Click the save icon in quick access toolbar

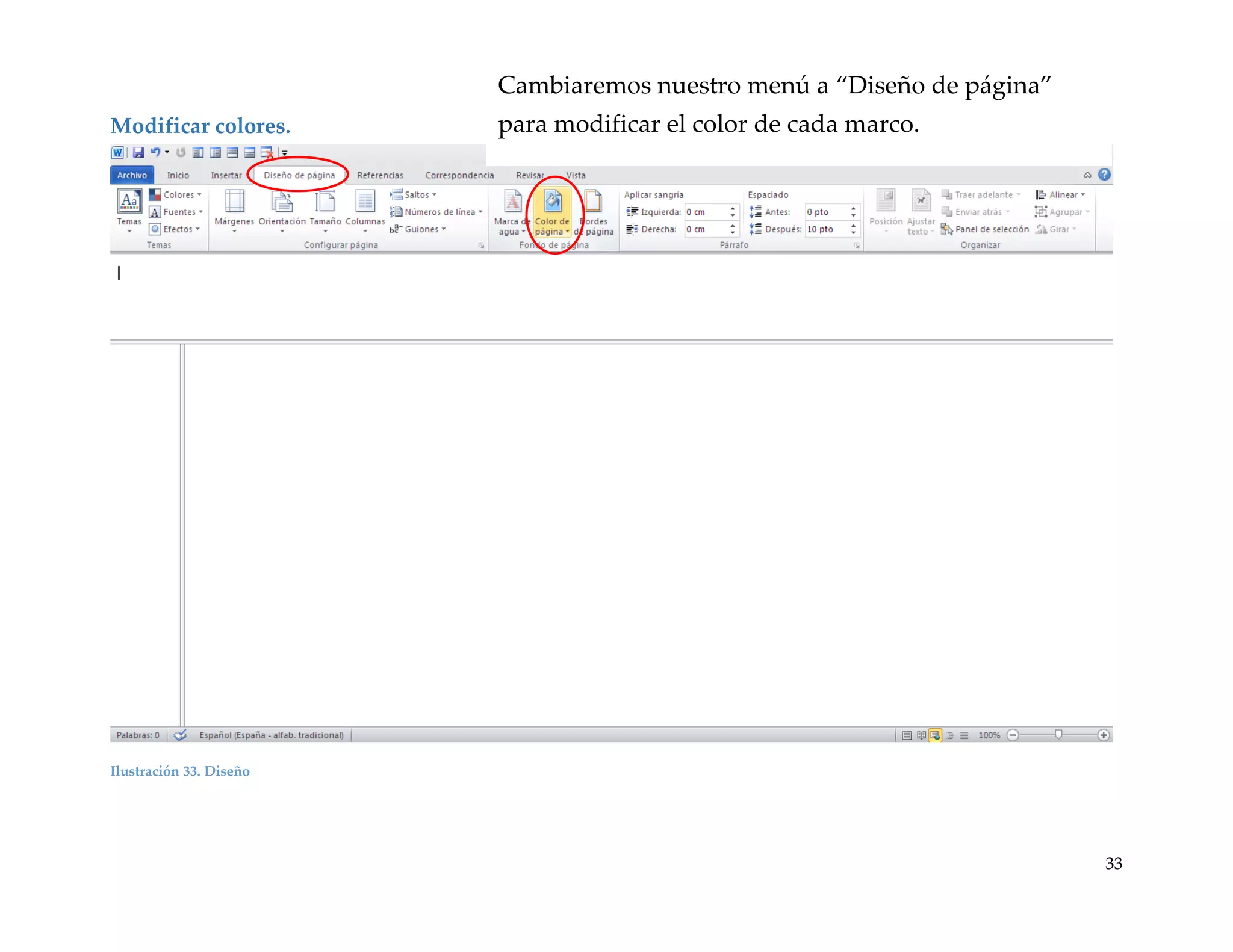(138, 152)
